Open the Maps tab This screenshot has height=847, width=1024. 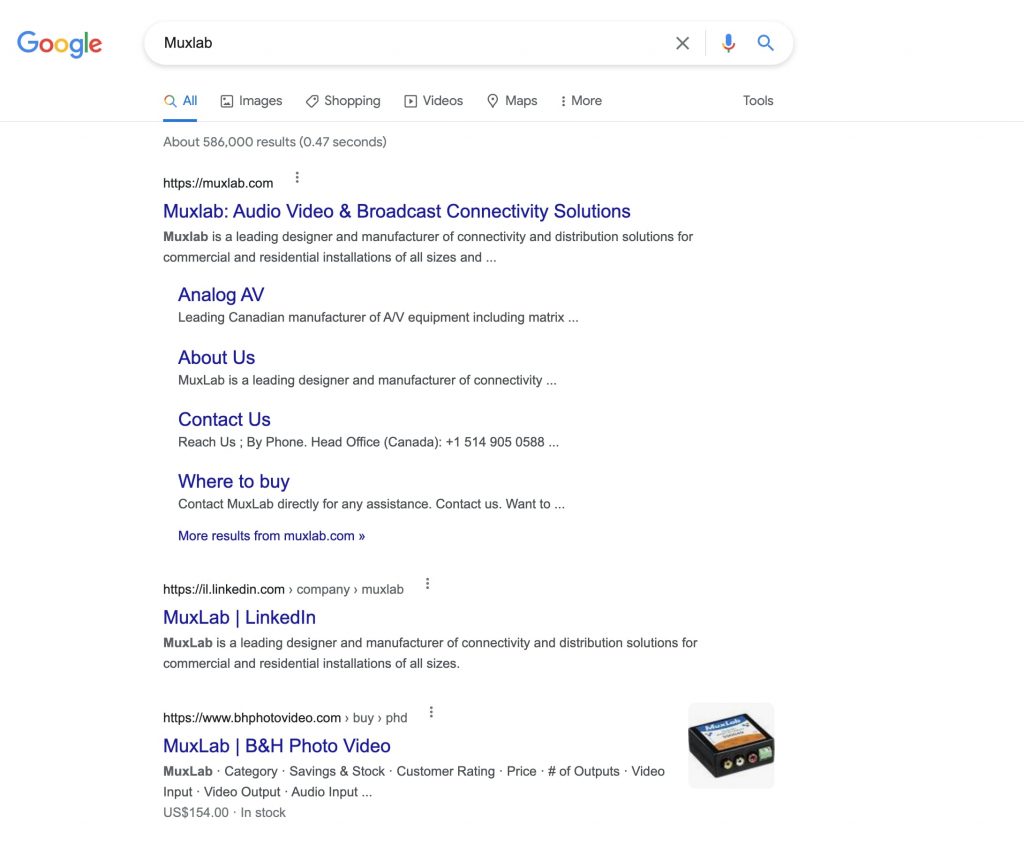[x=512, y=101]
